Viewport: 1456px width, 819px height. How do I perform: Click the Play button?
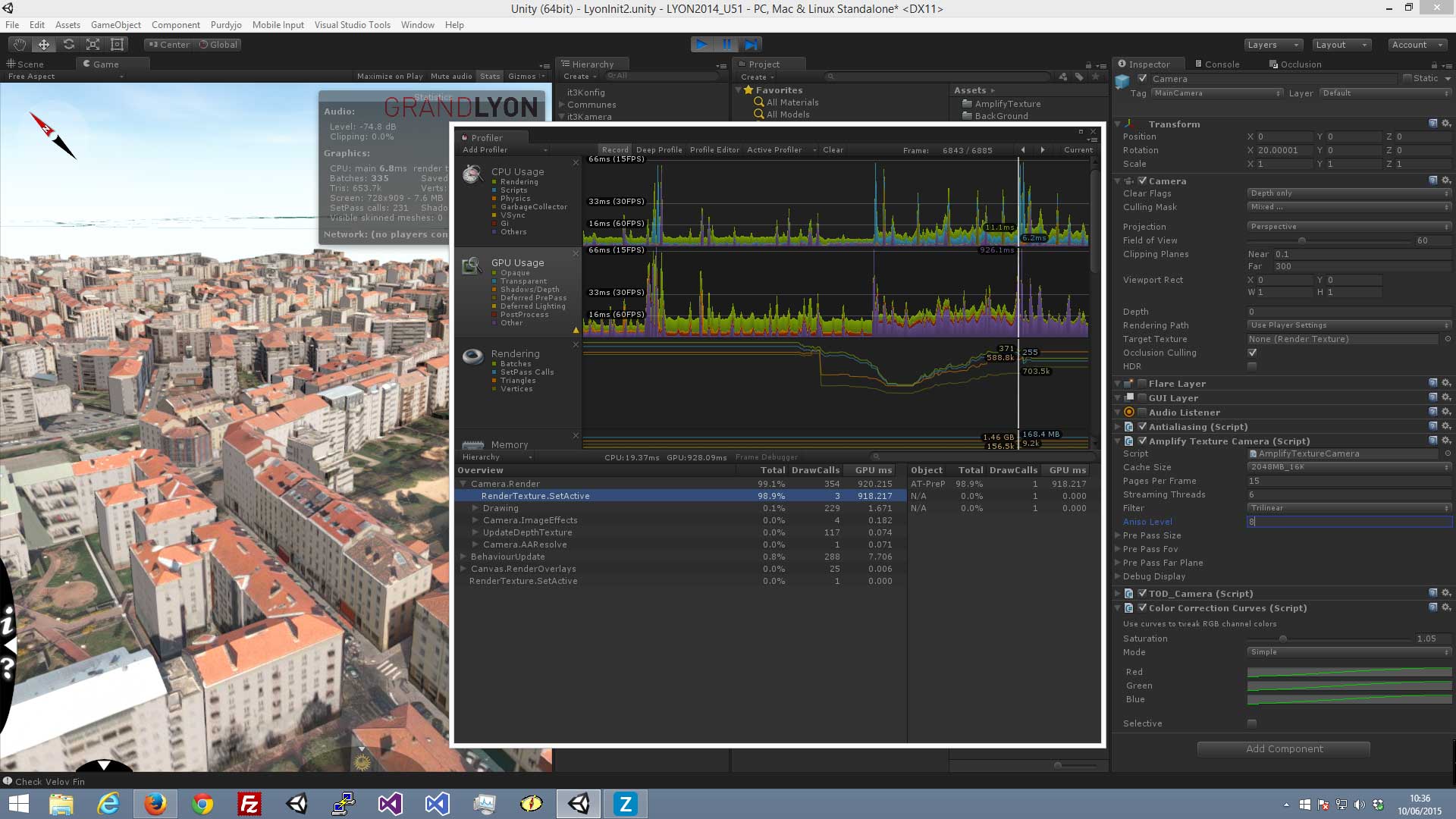(702, 45)
